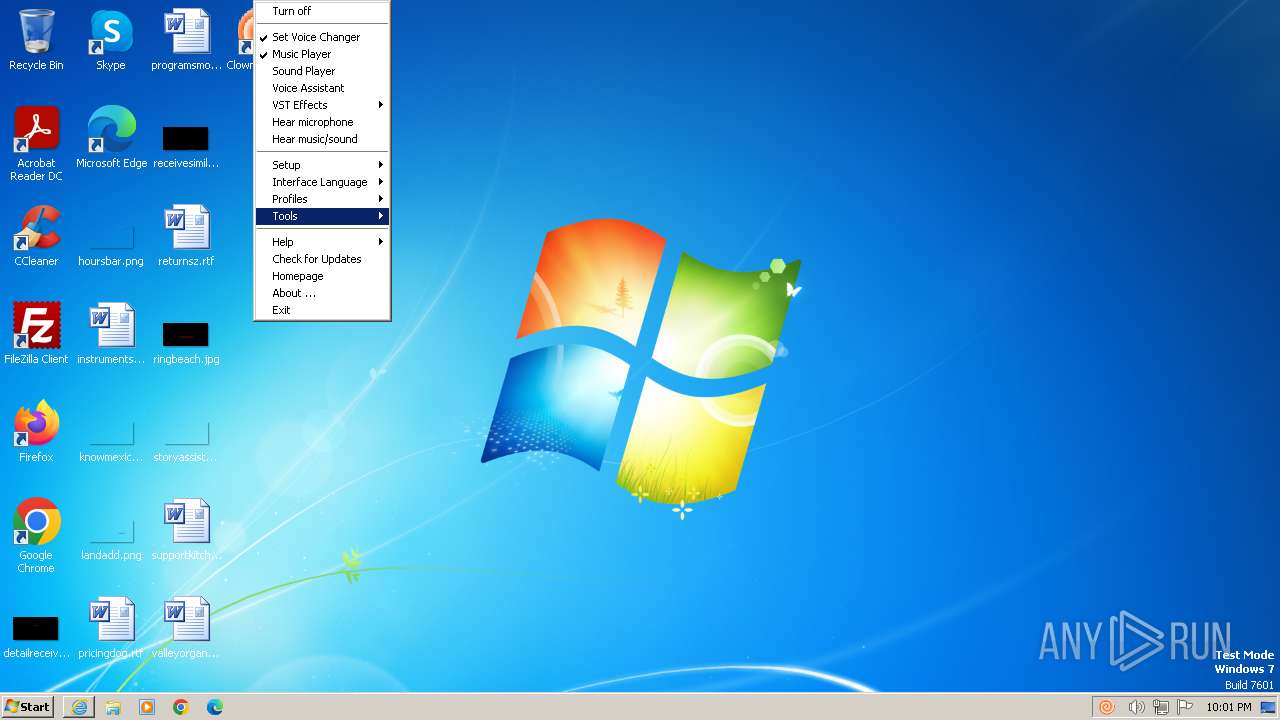This screenshot has width=1280, height=720.
Task: Open the About ... dialog entry
Action: pos(322,293)
